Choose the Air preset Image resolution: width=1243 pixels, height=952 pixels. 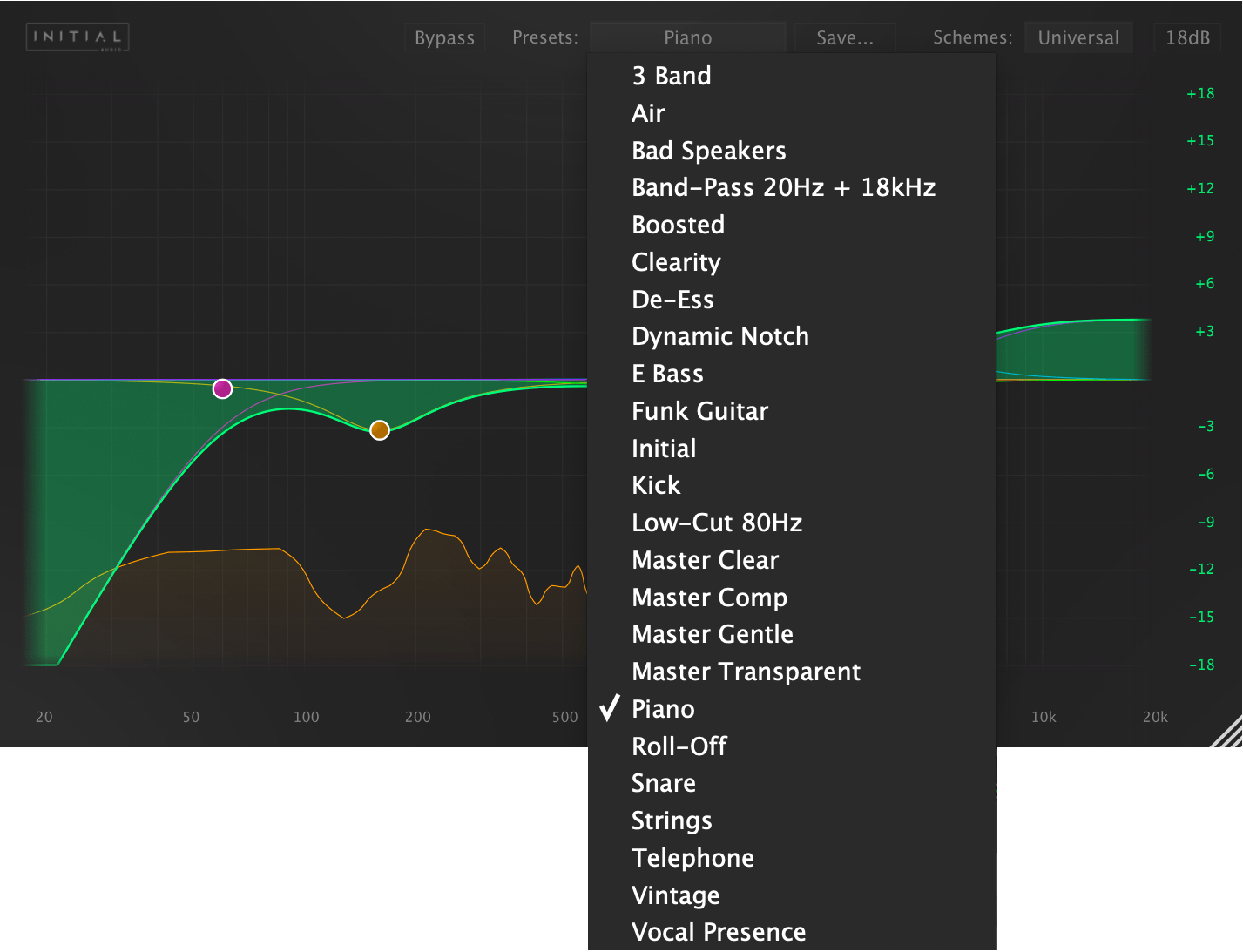(x=648, y=113)
